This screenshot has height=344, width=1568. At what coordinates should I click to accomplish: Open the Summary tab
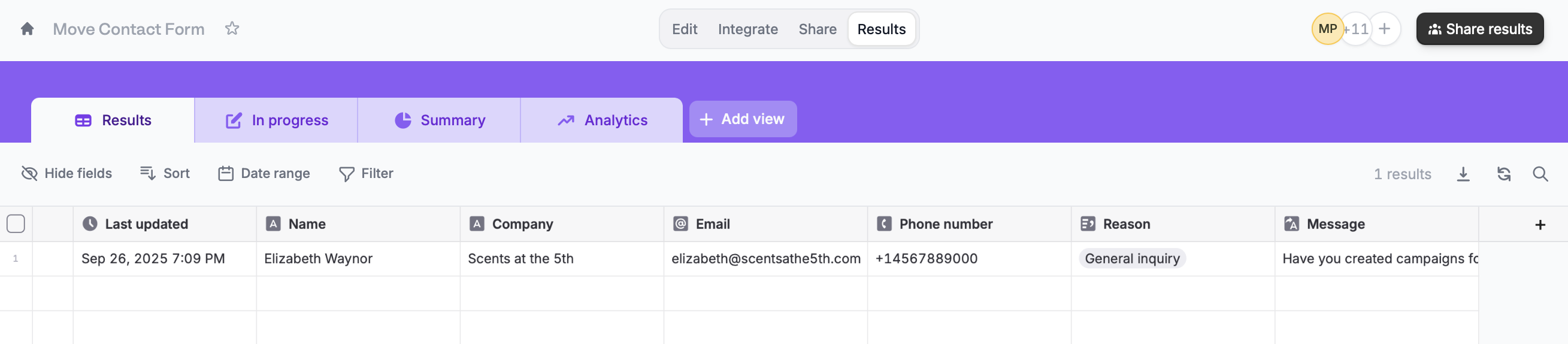click(x=440, y=120)
